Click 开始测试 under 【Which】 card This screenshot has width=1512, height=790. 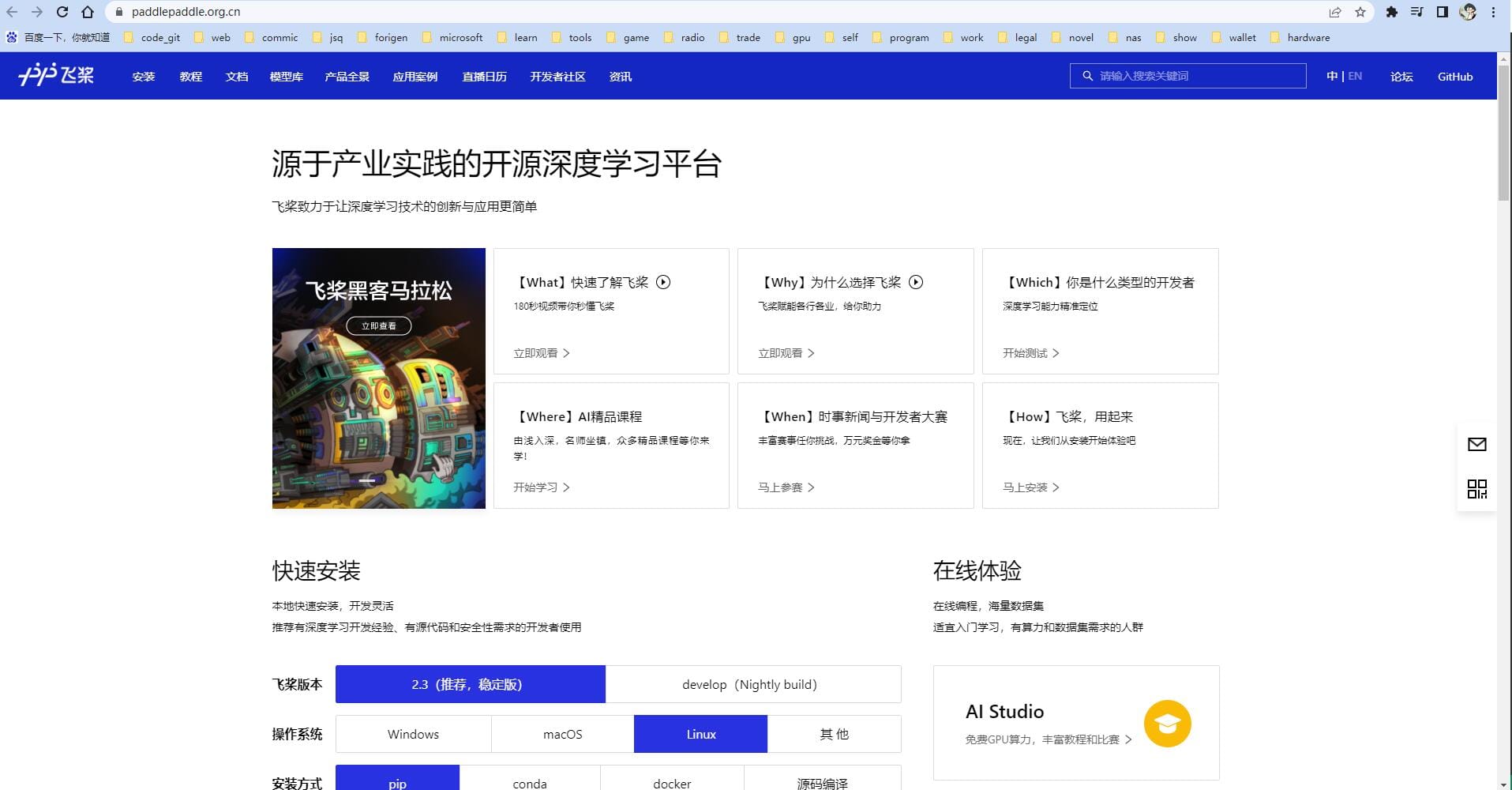click(x=1031, y=353)
